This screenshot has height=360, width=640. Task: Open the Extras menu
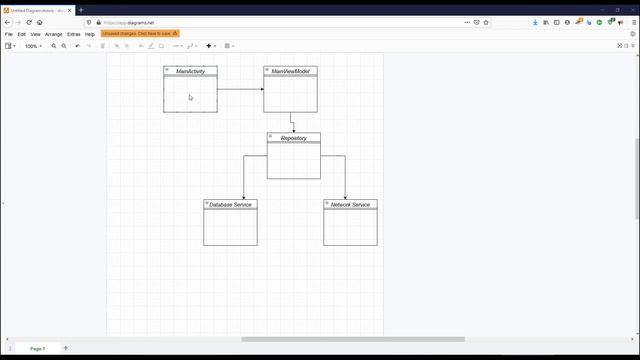pyautogui.click(x=73, y=34)
